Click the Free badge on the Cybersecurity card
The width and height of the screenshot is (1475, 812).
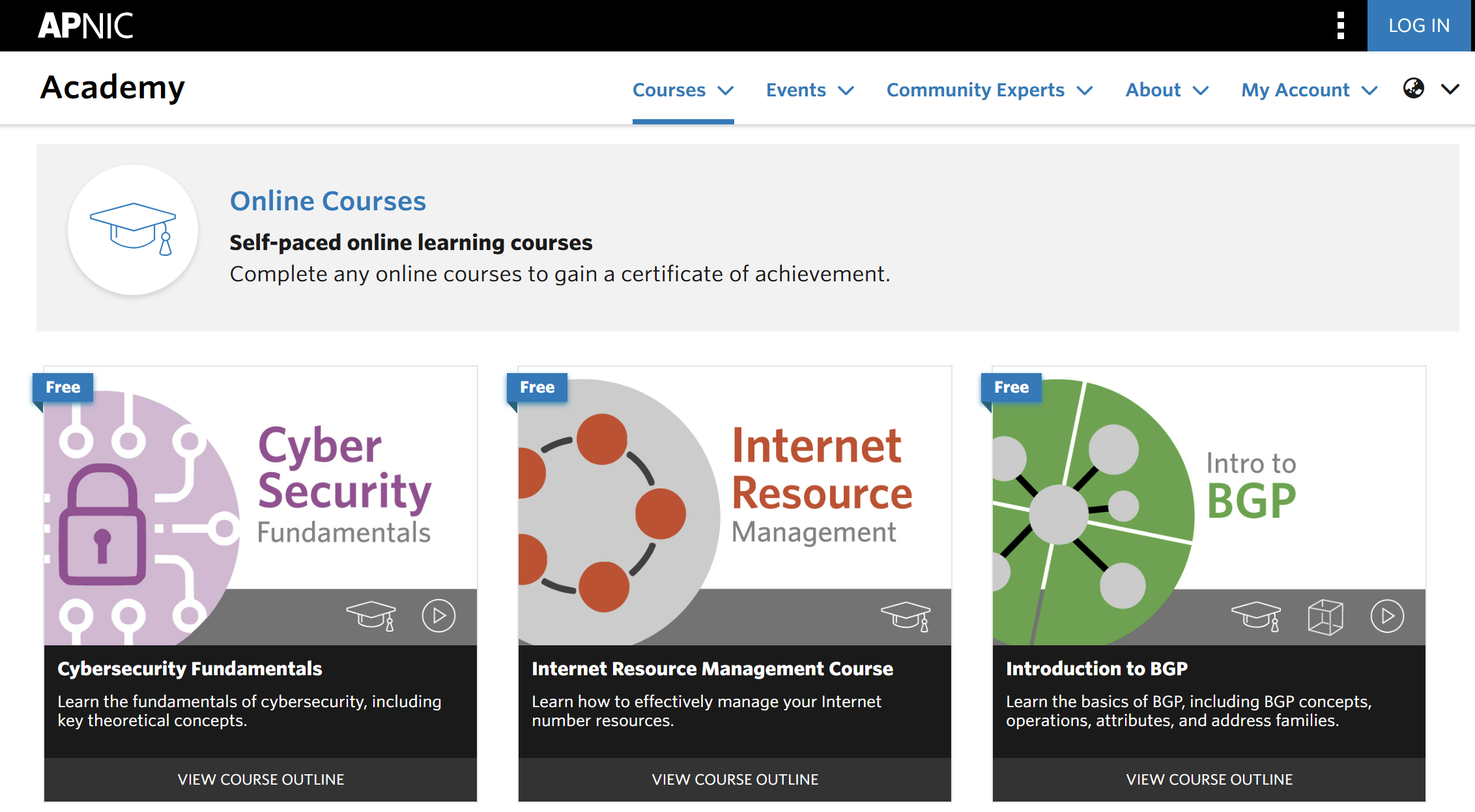pos(63,387)
